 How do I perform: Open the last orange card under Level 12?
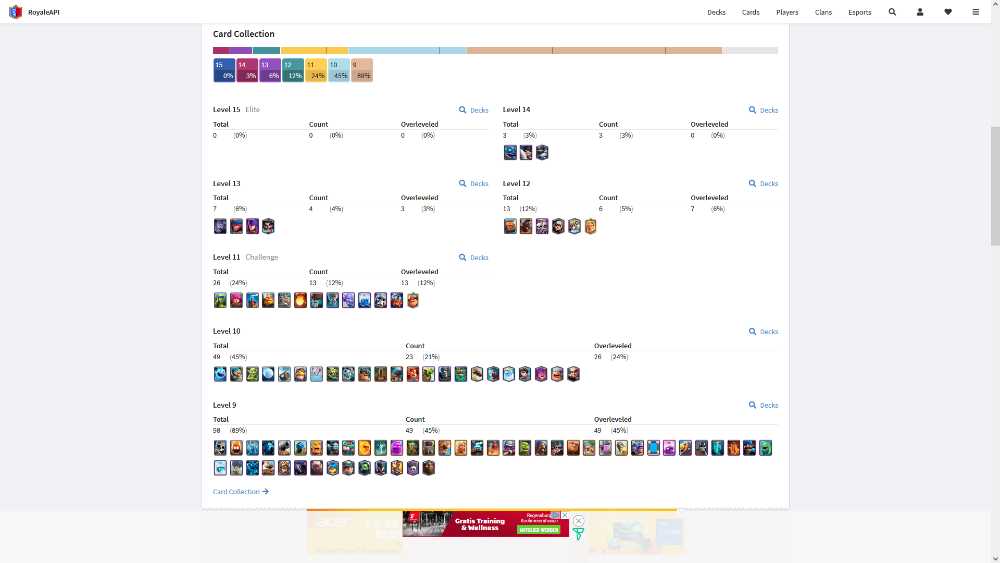(x=591, y=226)
